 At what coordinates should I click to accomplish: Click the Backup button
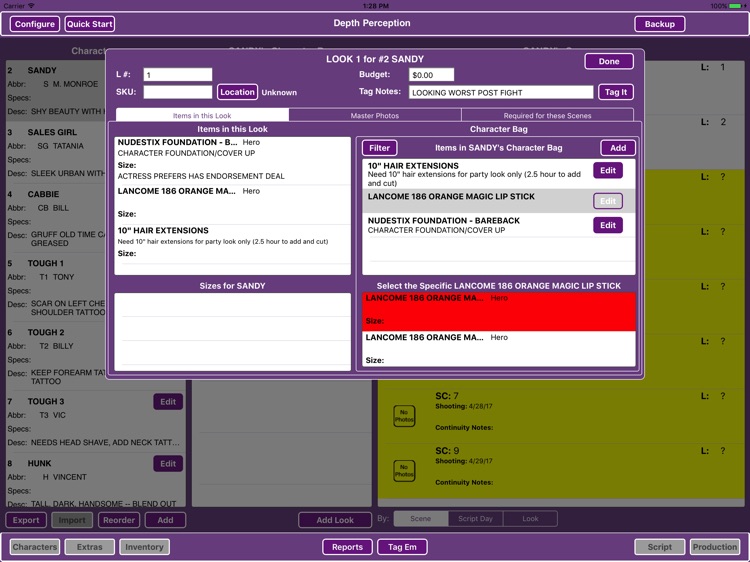pyautogui.click(x=660, y=24)
